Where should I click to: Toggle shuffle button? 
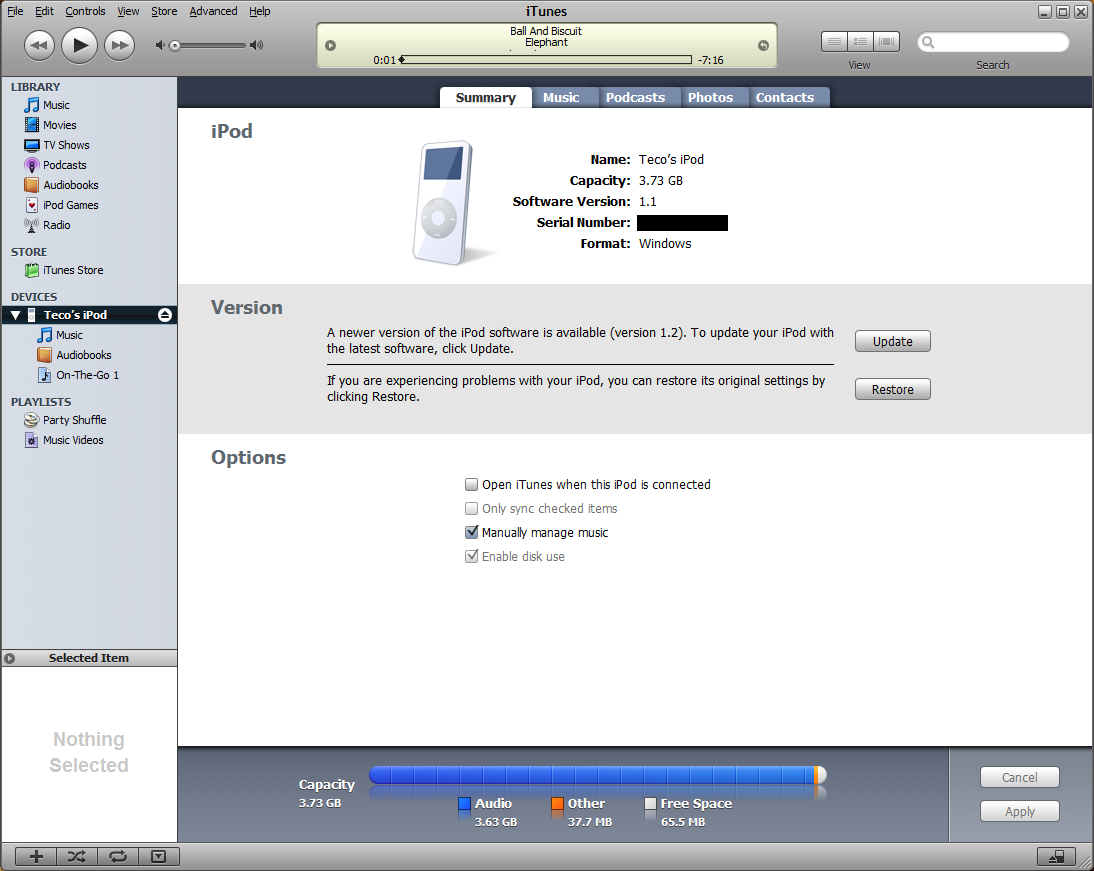tap(77, 856)
